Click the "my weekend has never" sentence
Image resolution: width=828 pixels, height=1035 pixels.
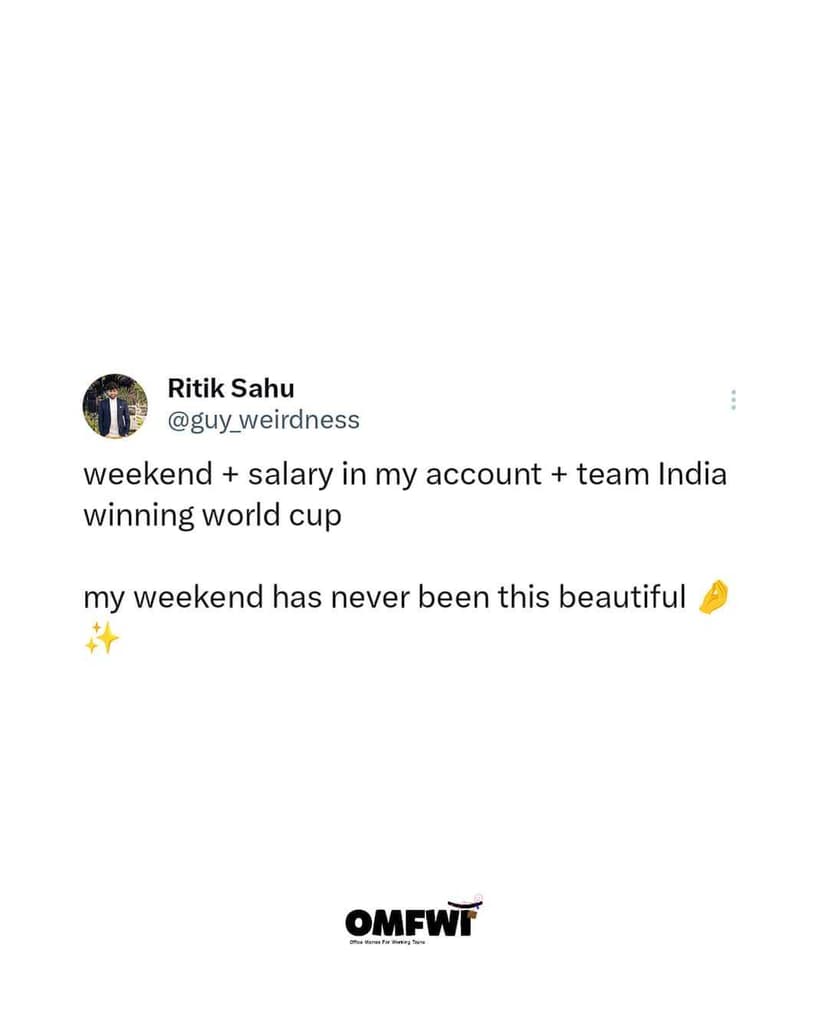click(x=385, y=597)
